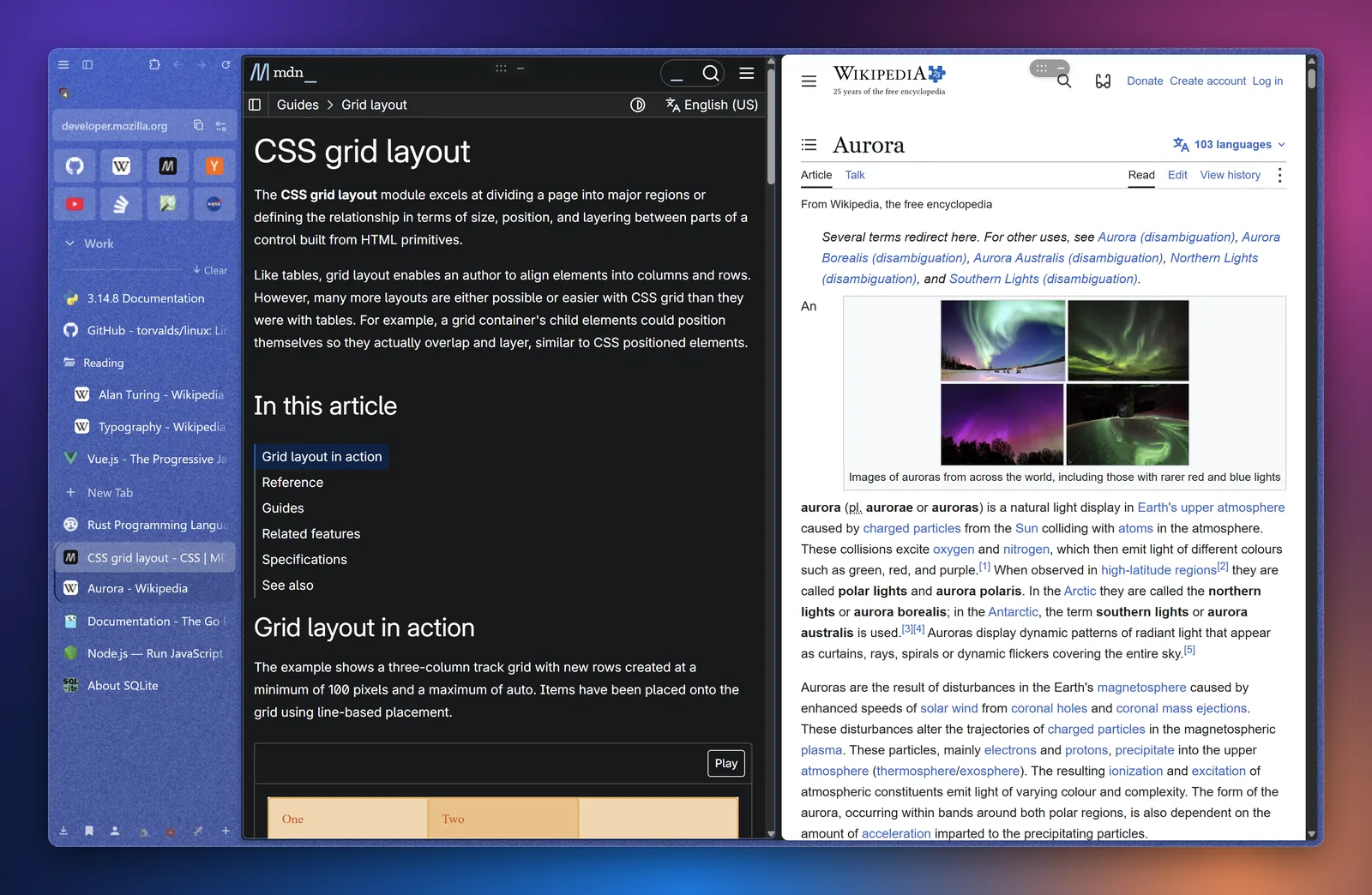This screenshot has width=1372, height=895.
Task: Open the GitHub pinned essential tile
Action: [75, 165]
